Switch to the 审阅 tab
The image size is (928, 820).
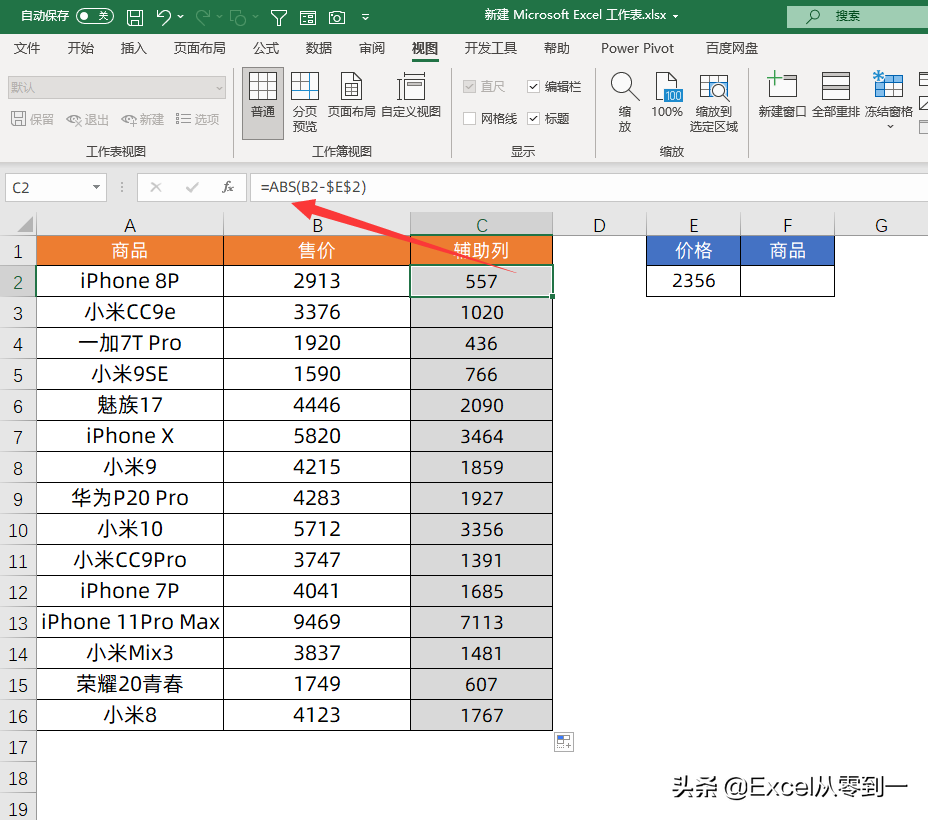(372, 48)
